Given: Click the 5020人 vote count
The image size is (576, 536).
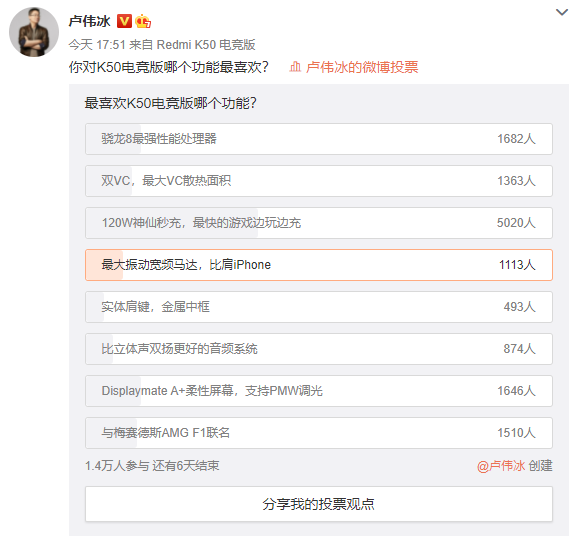Looking at the screenshot, I should click(516, 223).
